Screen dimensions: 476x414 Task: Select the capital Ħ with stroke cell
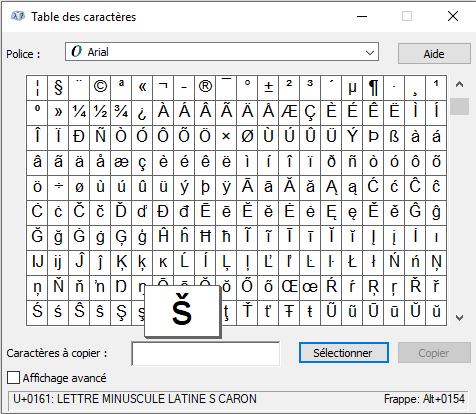tap(205, 238)
